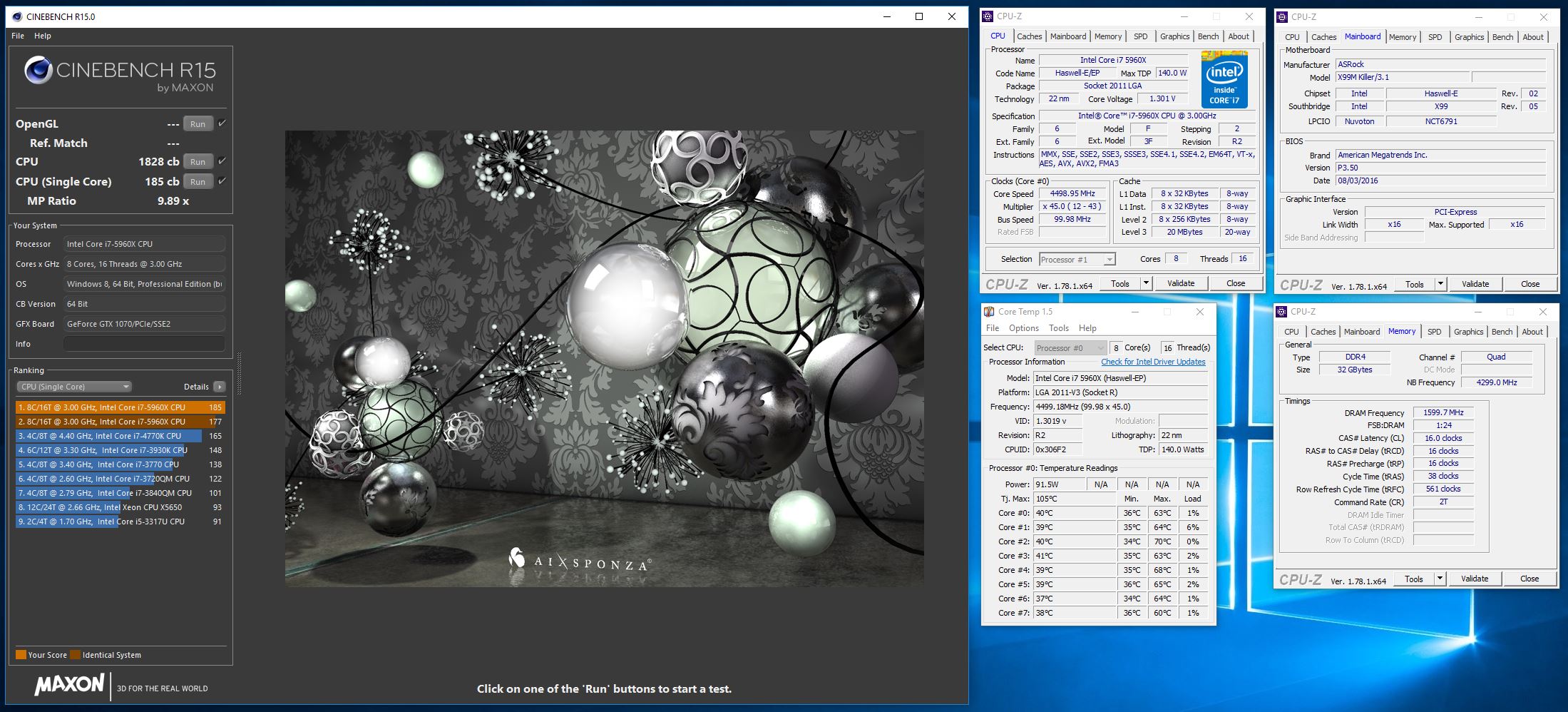Click the Core Temp title bar icon
The image size is (1568, 712).
[989, 312]
